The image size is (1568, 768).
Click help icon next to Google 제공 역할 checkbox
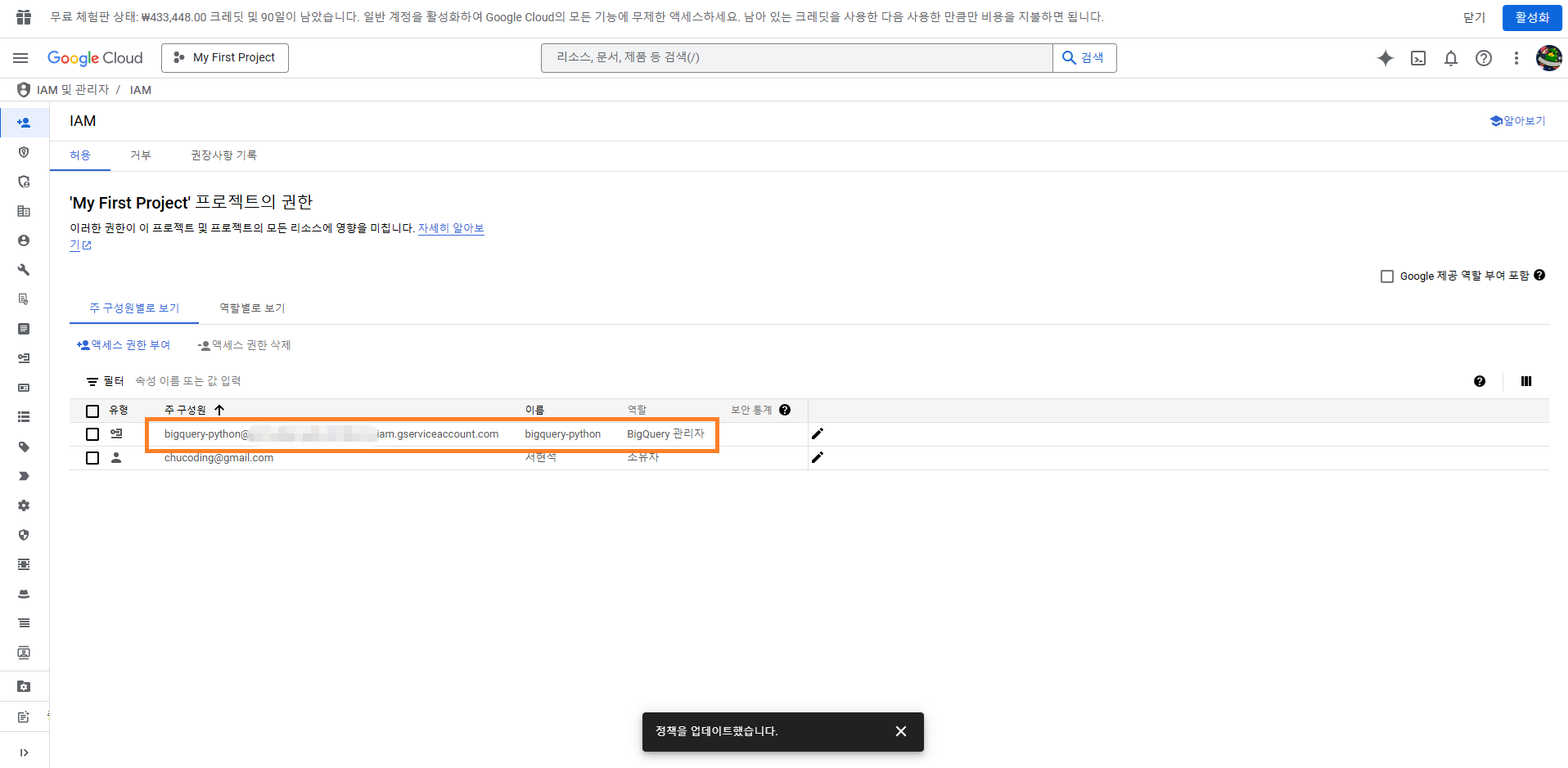coord(1539,276)
